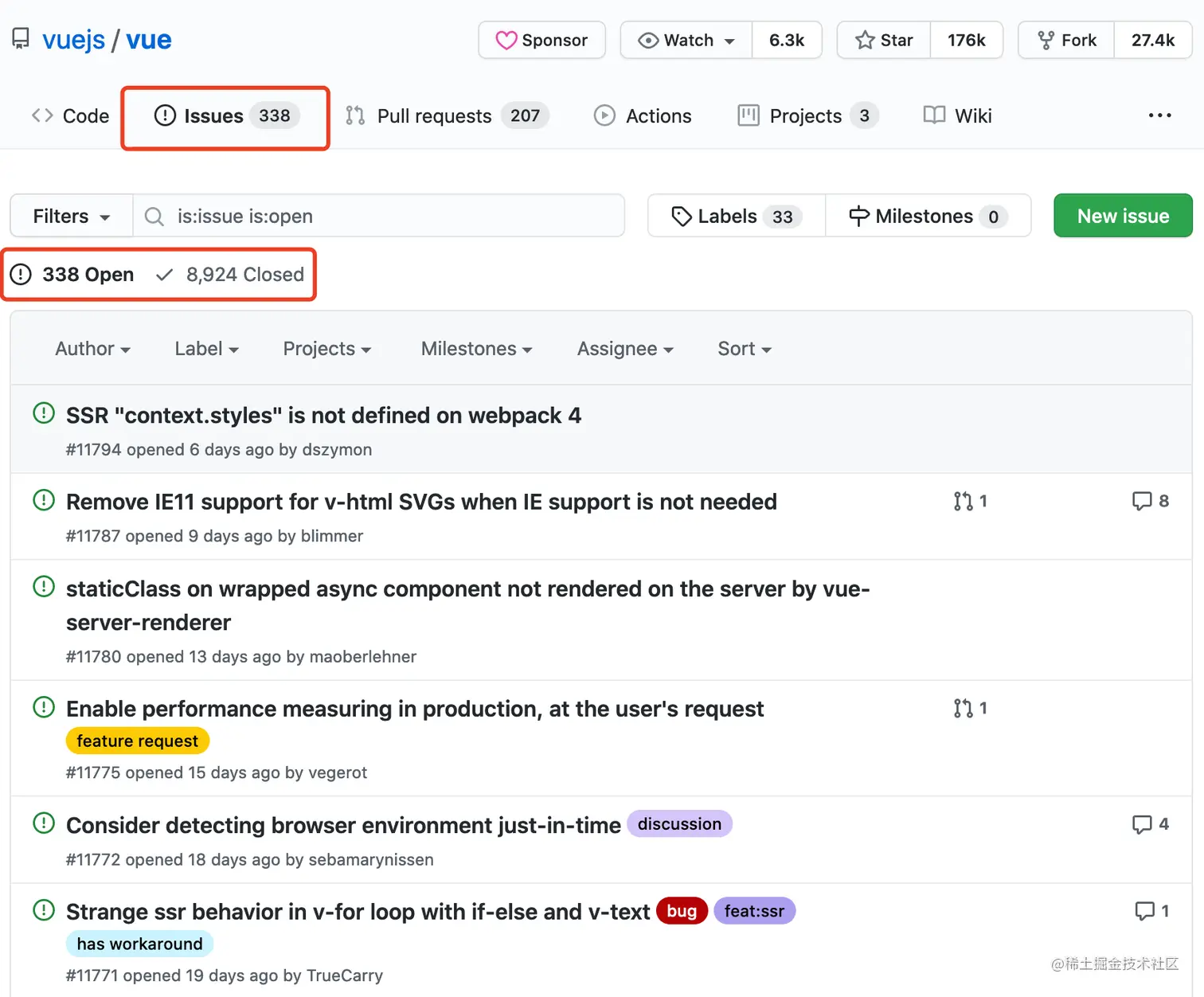The image size is (1204, 997).
Task: View the 27.4k forks count
Action: tap(1153, 40)
